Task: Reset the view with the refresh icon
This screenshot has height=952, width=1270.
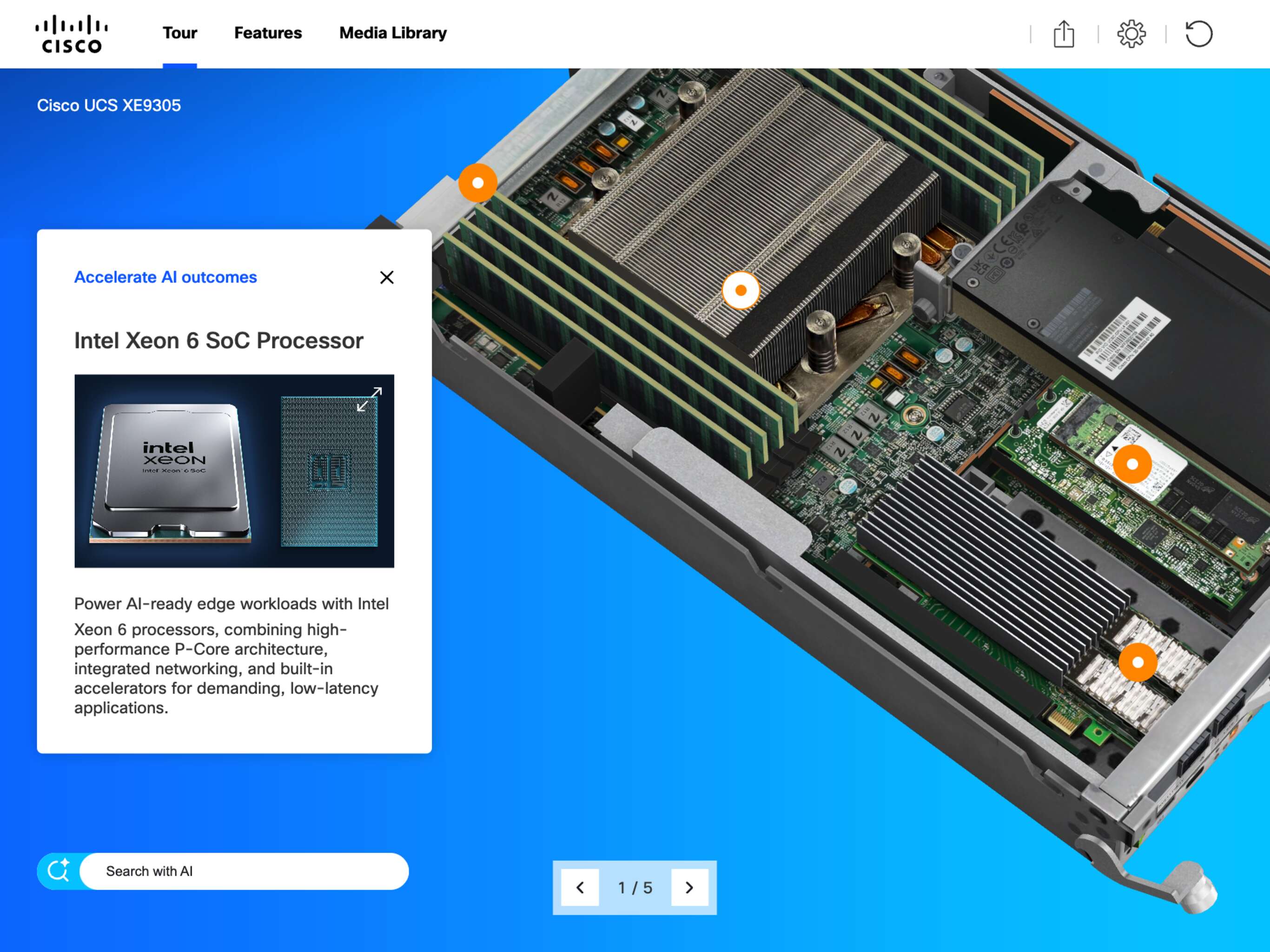Action: (1199, 34)
